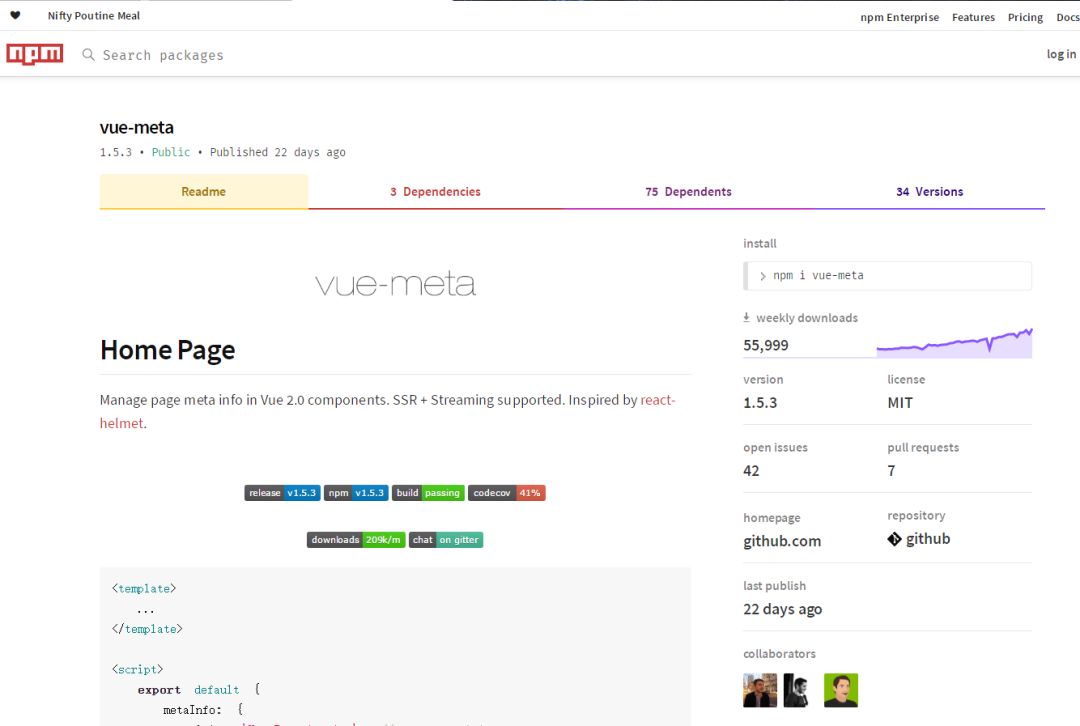Screen dimensions: 1080x726
Task: Click the Published 22 days ago text
Action: 278,152
